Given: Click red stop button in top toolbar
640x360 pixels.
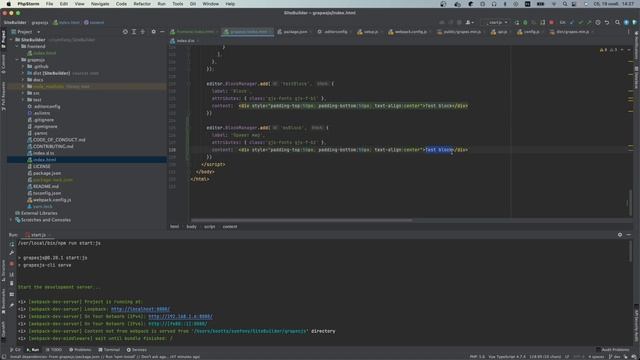Looking at the screenshot, I should 551,22.
